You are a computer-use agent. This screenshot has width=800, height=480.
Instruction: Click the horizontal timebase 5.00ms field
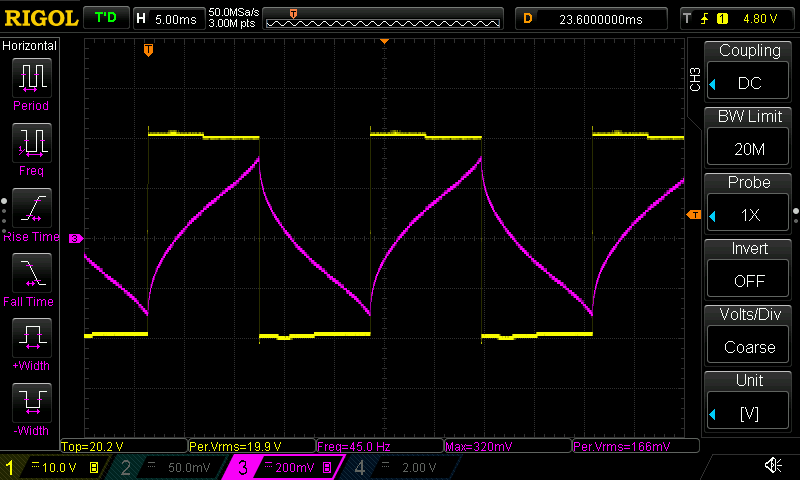click(168, 19)
